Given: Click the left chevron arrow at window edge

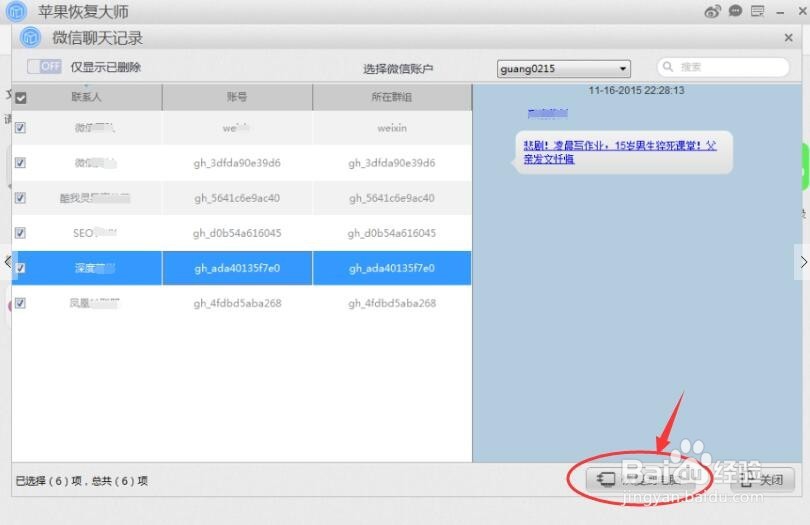Looking at the screenshot, I should (7, 261).
